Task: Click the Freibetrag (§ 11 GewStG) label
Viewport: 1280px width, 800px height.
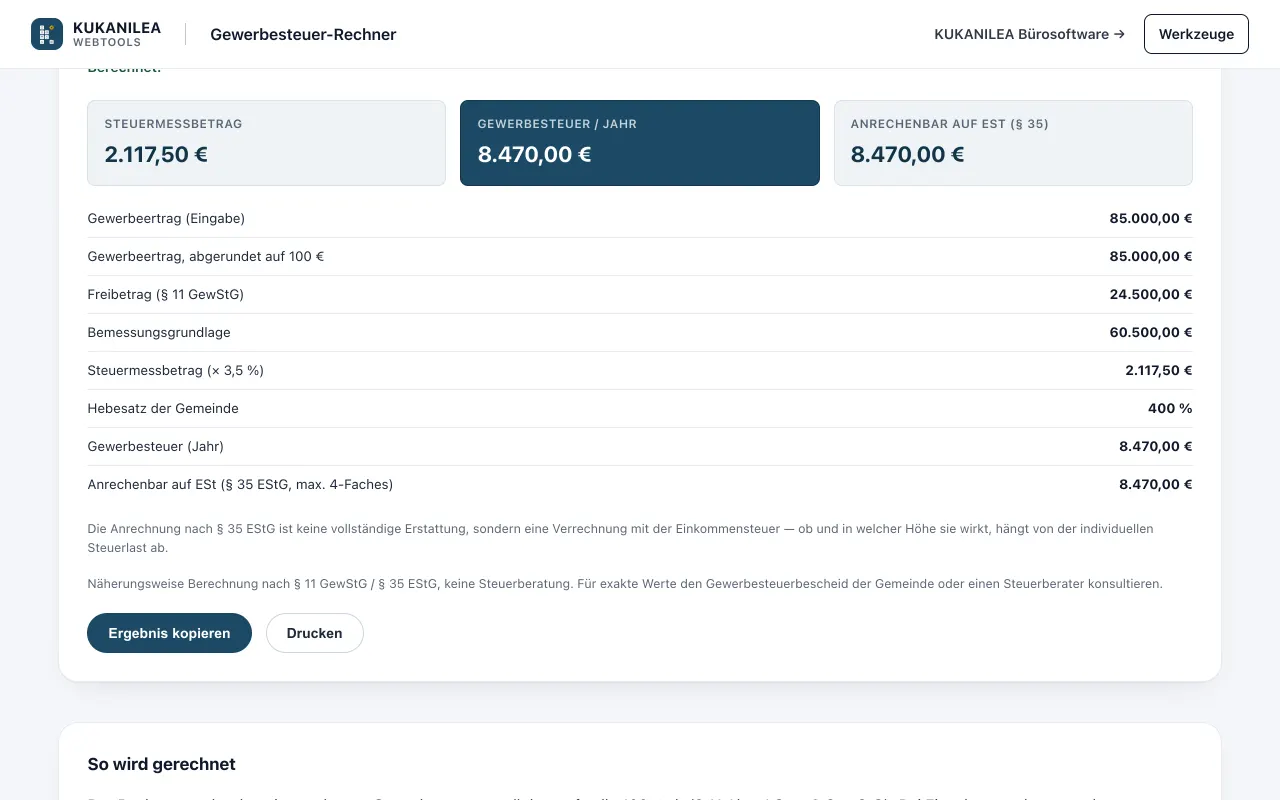Action: 166,294
